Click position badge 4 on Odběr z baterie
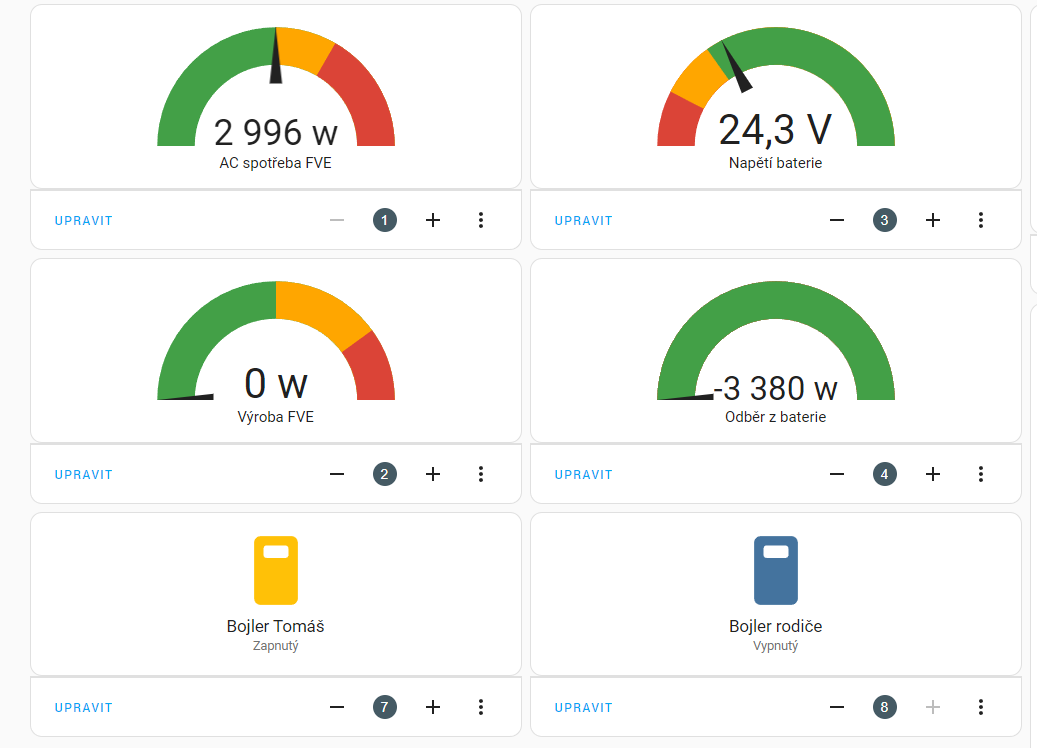1037x748 pixels. (x=885, y=474)
